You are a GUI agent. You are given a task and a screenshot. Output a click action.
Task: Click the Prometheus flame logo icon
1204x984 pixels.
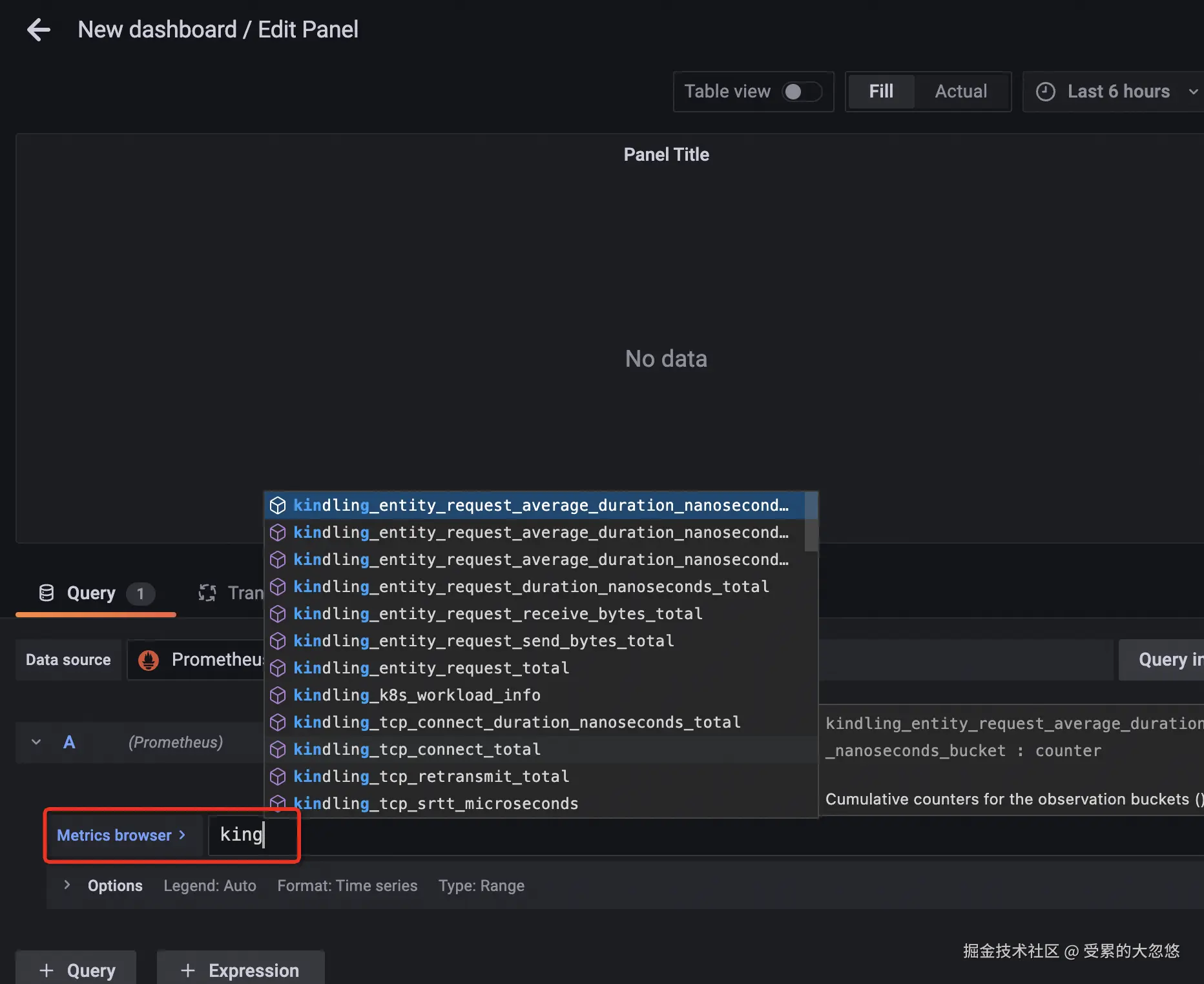click(x=149, y=660)
